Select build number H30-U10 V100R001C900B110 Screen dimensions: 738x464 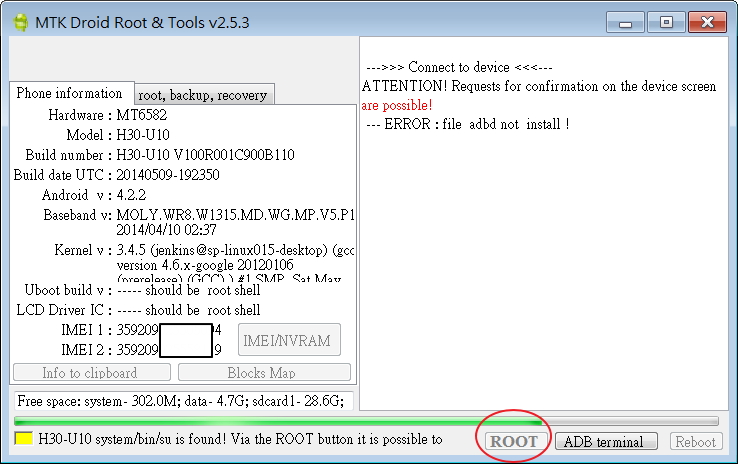point(205,155)
